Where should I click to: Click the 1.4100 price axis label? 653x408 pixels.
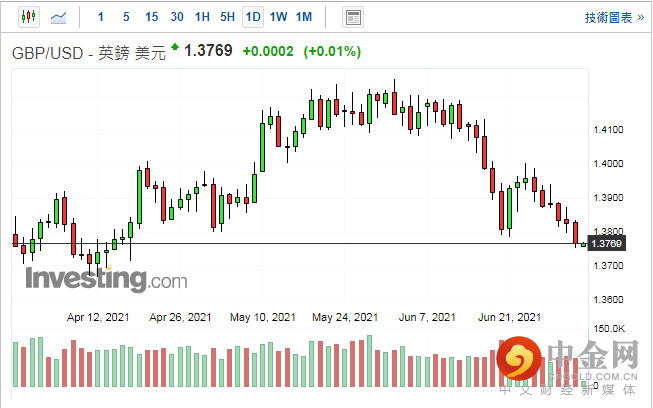[x=608, y=130]
